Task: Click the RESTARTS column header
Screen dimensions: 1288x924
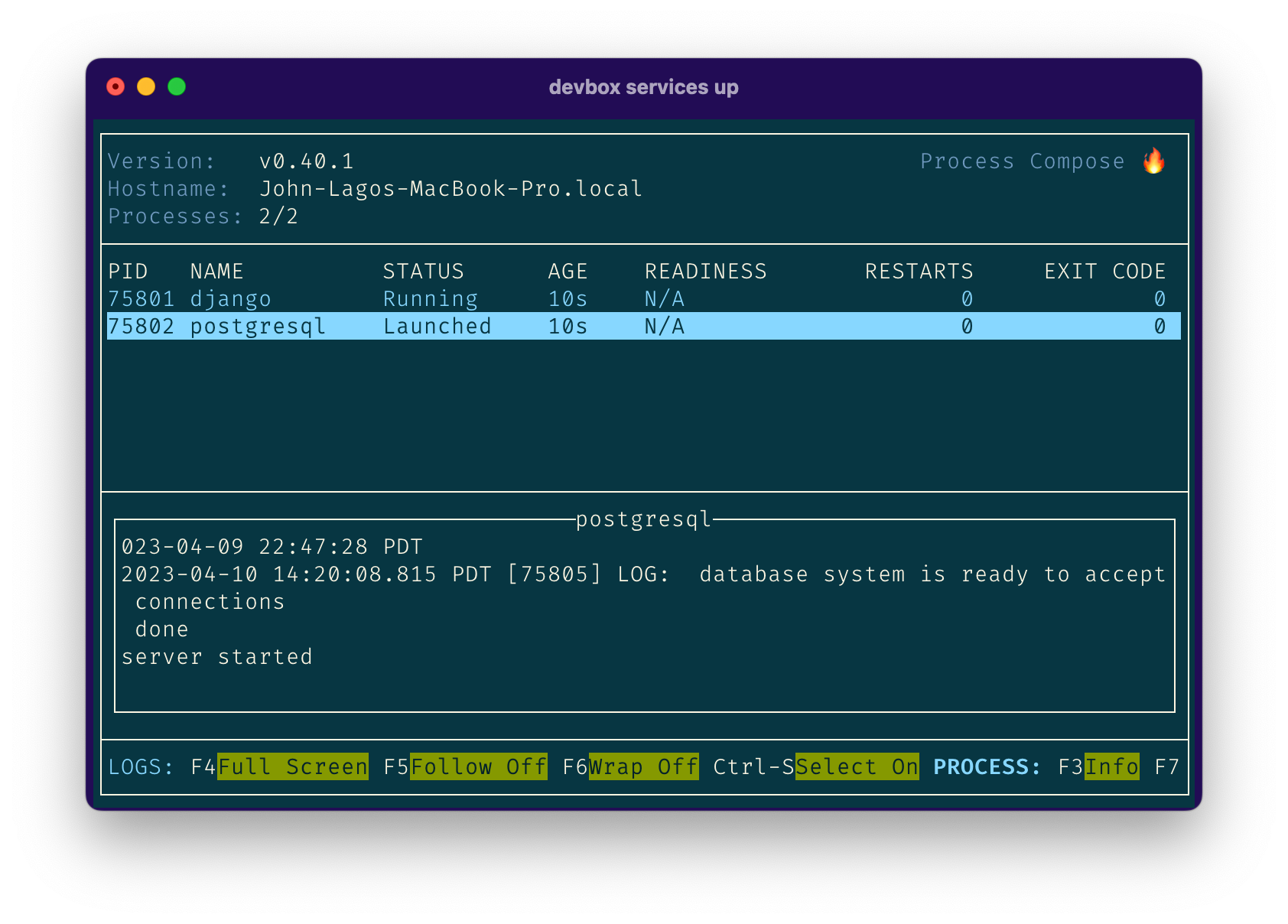Action: (919, 272)
